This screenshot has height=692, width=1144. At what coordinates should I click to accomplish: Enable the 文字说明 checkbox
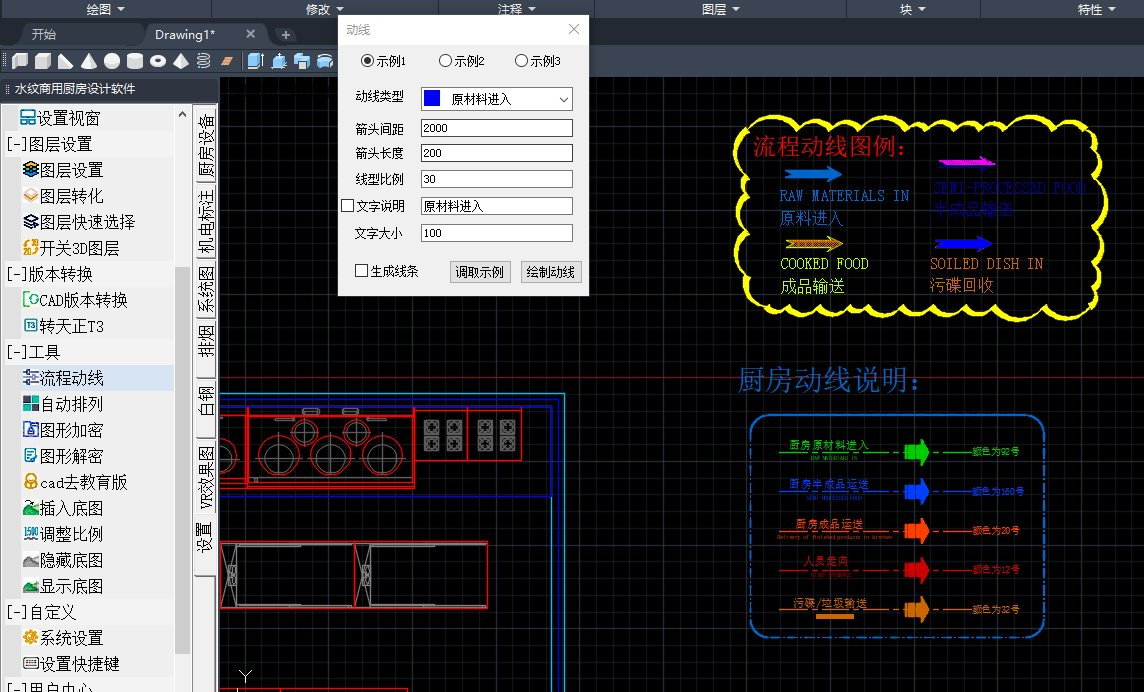(x=348, y=206)
